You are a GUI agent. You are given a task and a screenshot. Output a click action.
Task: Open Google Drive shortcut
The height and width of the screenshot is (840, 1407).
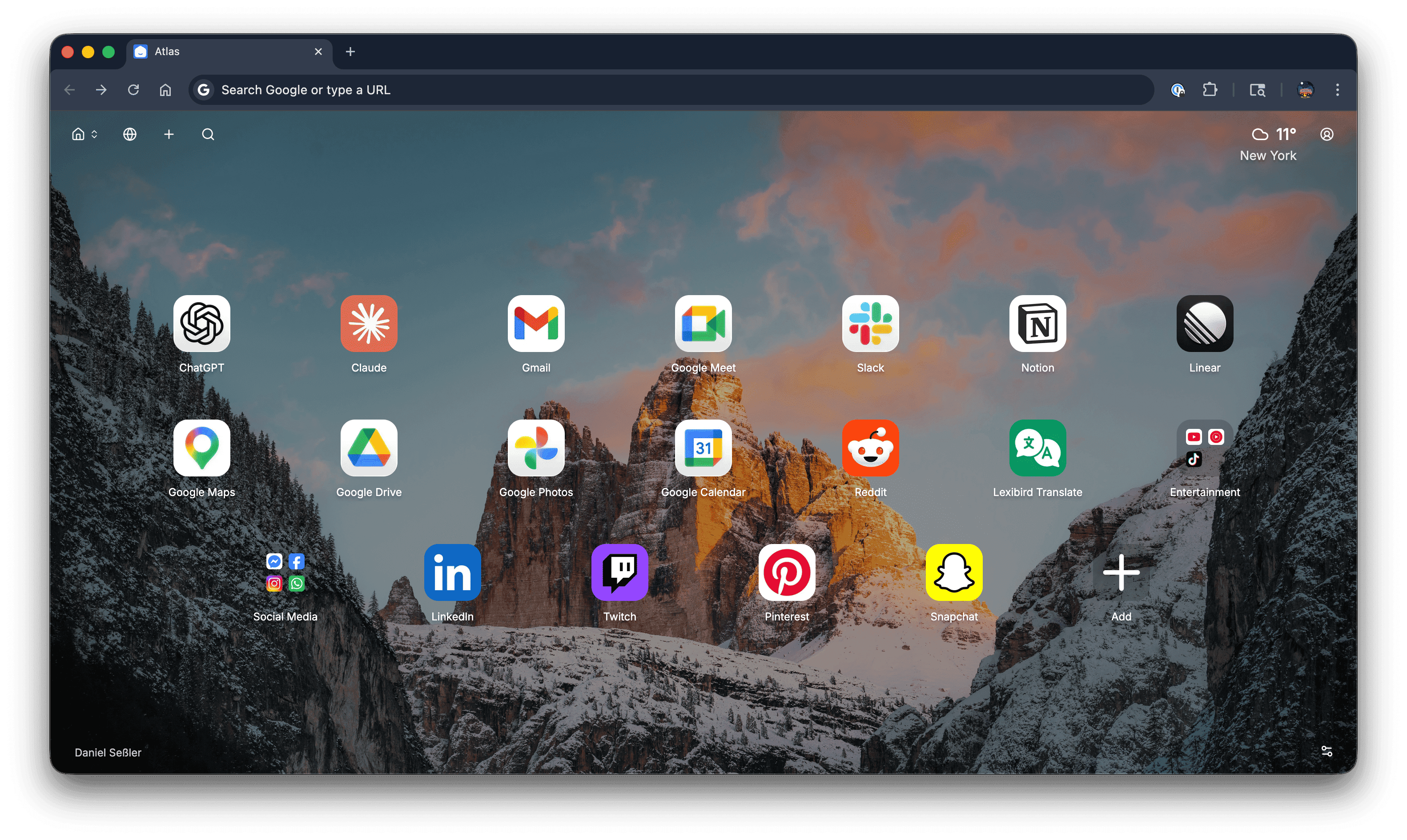click(369, 448)
